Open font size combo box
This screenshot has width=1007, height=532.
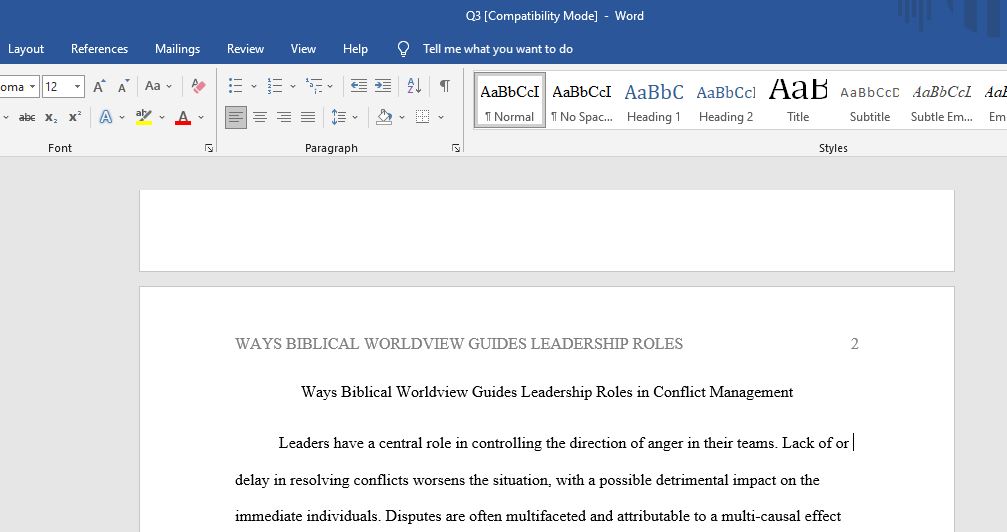(63, 86)
